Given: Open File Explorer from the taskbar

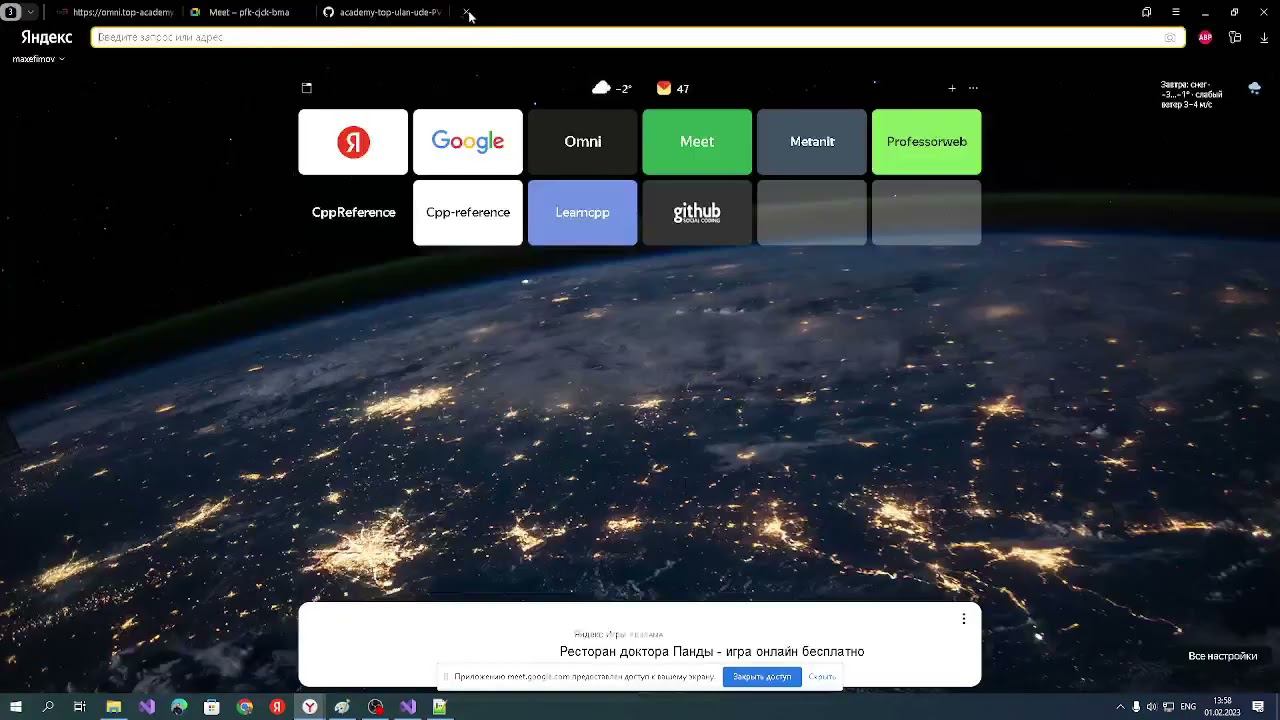Looking at the screenshot, I should (114, 707).
